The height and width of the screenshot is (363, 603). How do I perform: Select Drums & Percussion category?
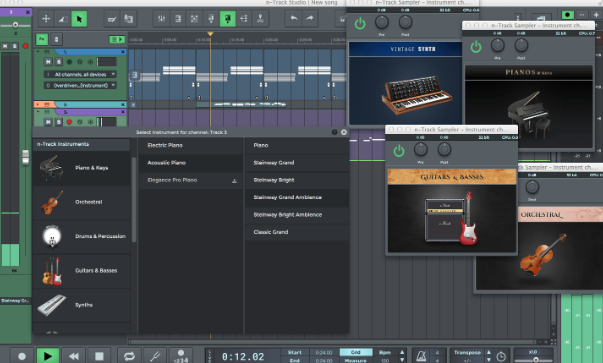click(82, 236)
